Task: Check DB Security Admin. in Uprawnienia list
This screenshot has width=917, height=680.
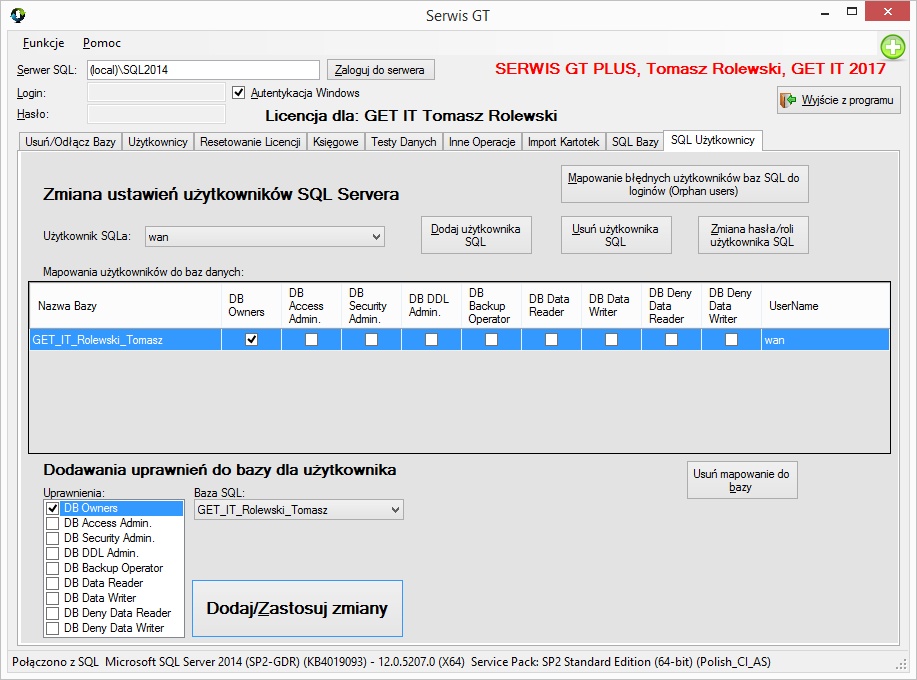Action: click(52, 538)
